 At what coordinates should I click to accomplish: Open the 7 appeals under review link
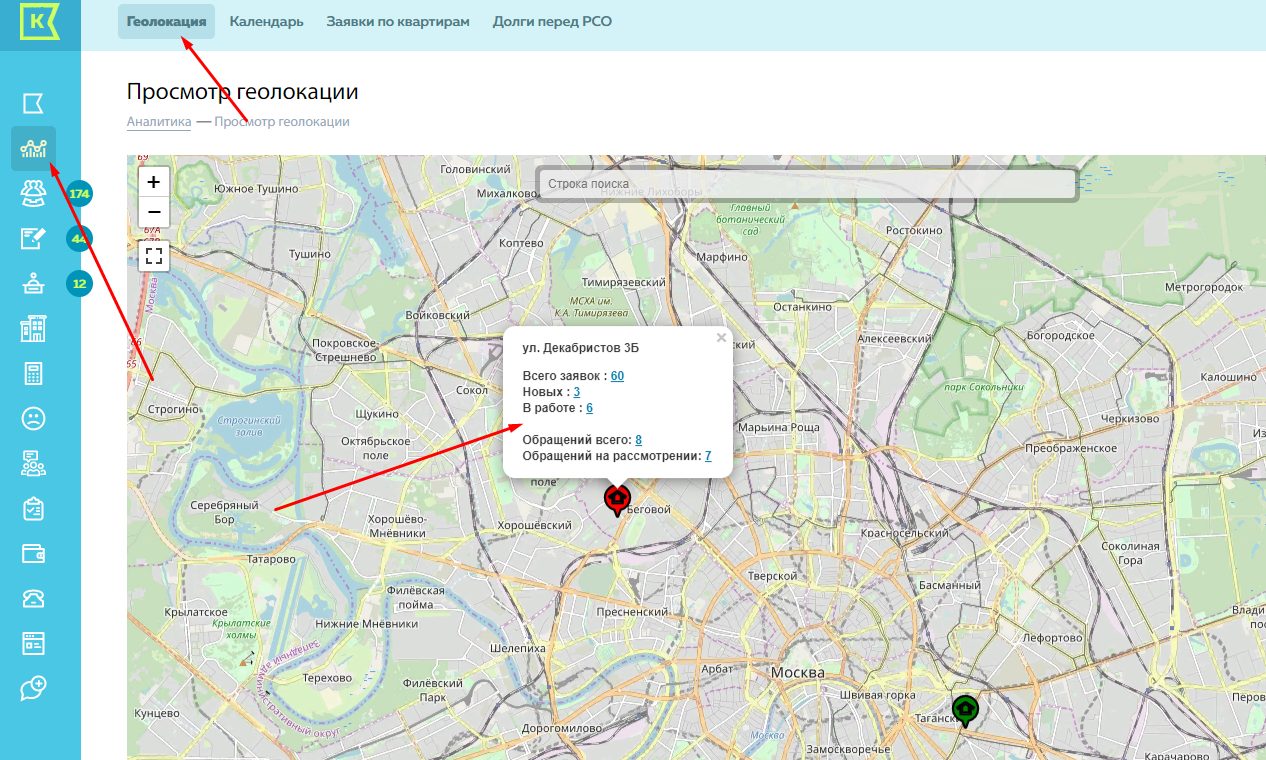point(708,456)
